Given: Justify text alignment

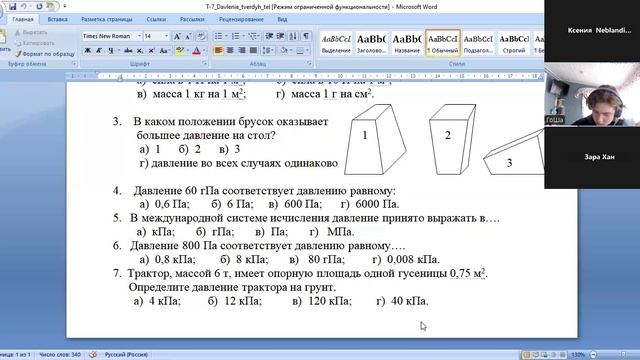Looking at the screenshot, I should [253, 51].
